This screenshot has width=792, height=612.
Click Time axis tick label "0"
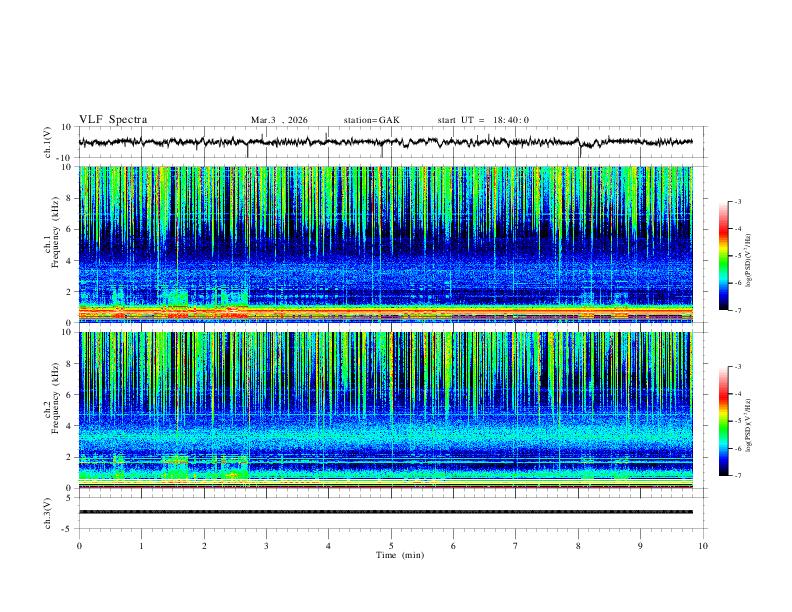pos(79,546)
